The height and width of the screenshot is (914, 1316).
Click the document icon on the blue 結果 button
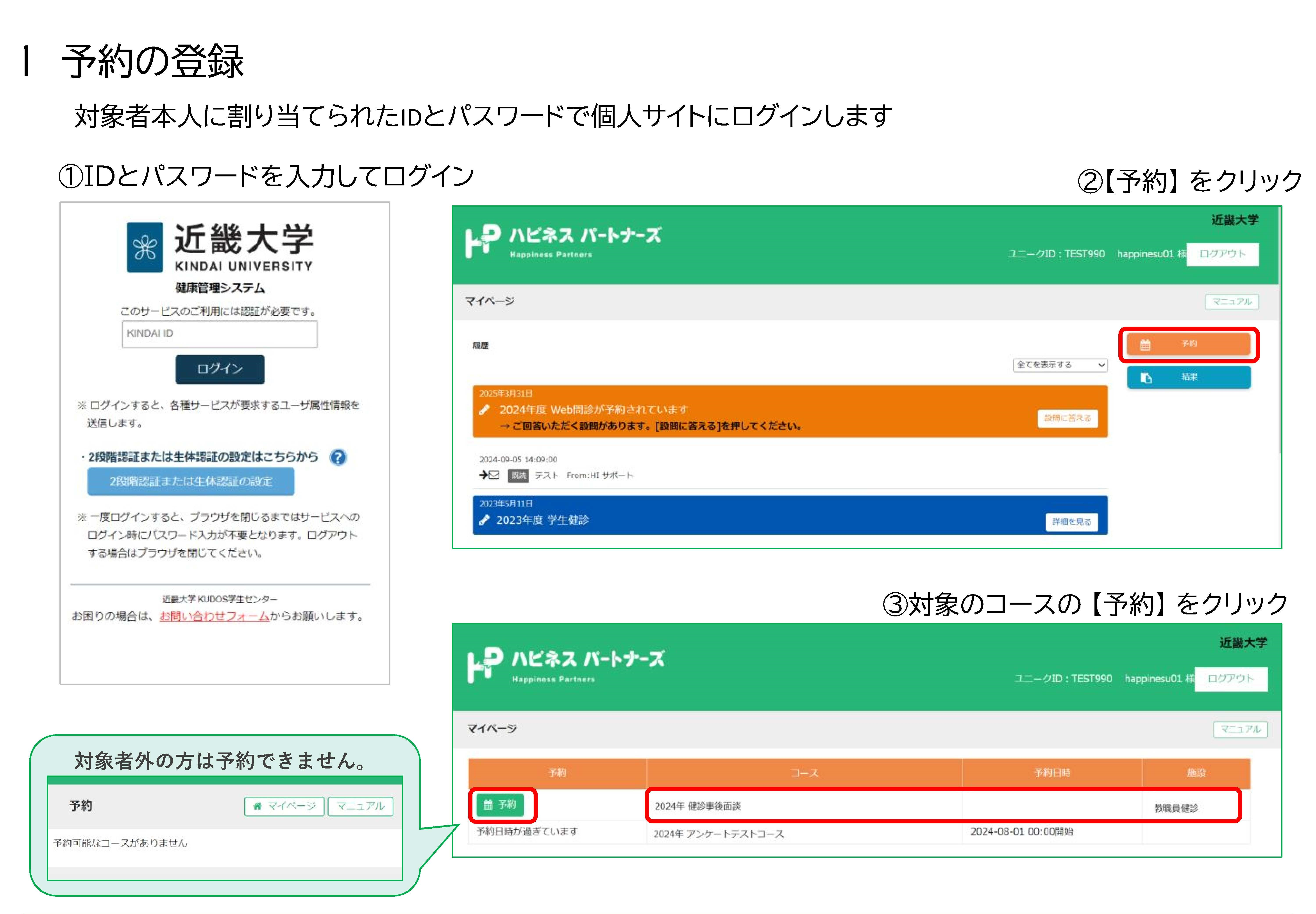click(1146, 378)
